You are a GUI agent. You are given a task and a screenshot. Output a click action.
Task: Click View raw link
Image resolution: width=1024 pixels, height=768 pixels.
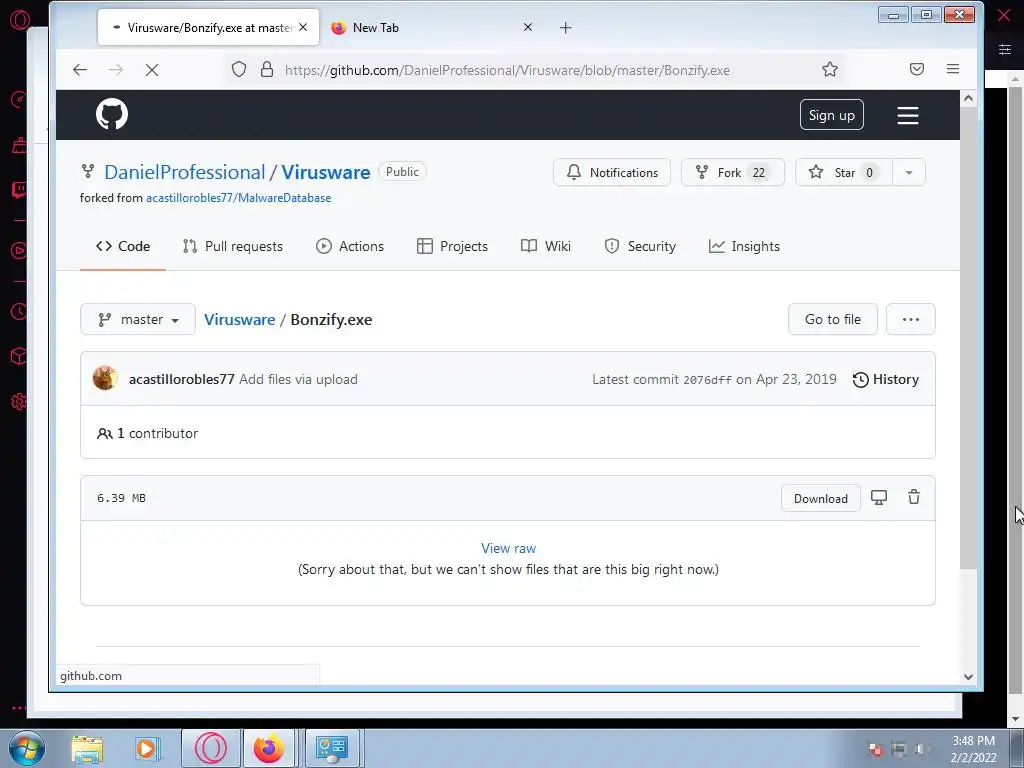[x=508, y=548]
